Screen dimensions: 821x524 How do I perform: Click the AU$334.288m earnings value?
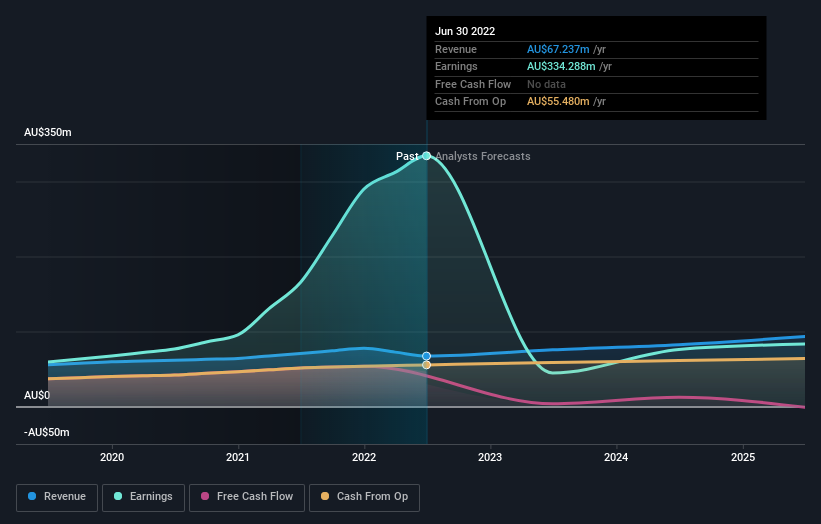561,66
